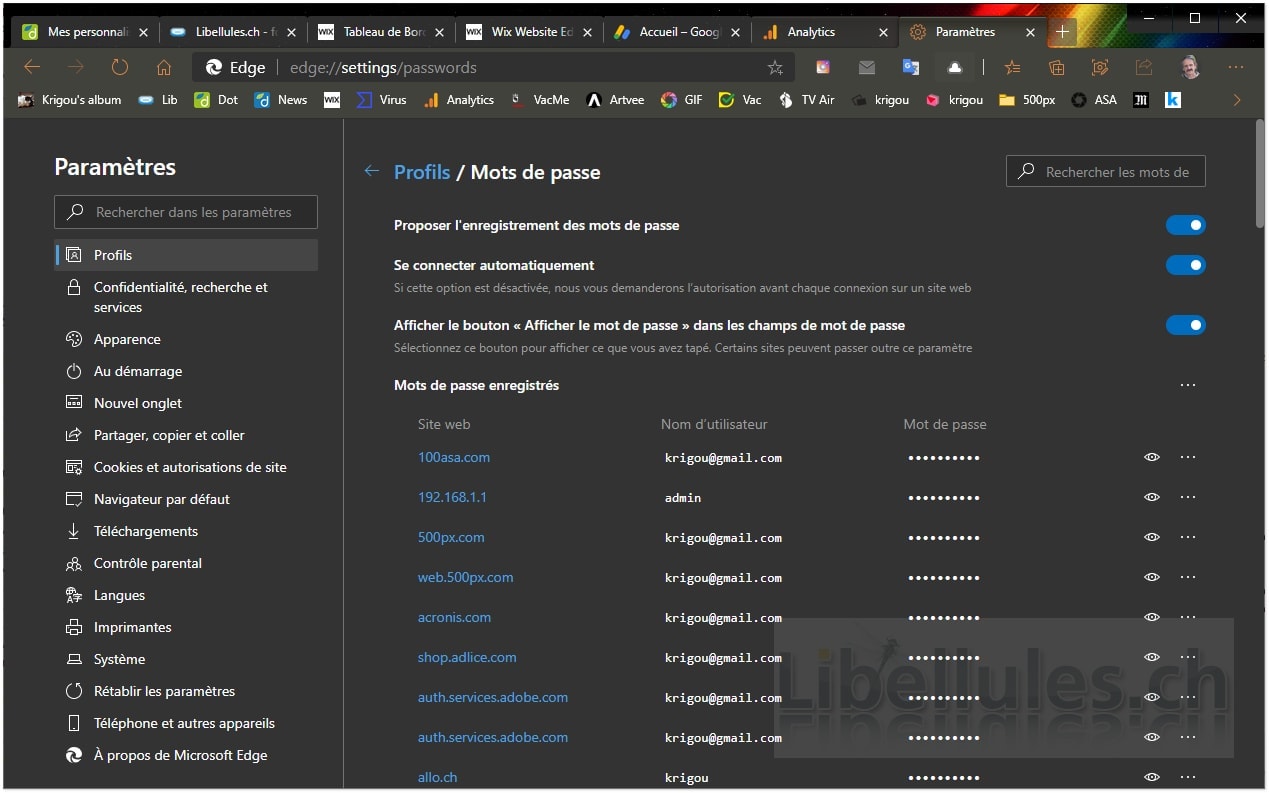This screenshot has height=793, width=1269.
Task: Open the Virus bookmark
Action: click(x=381, y=100)
